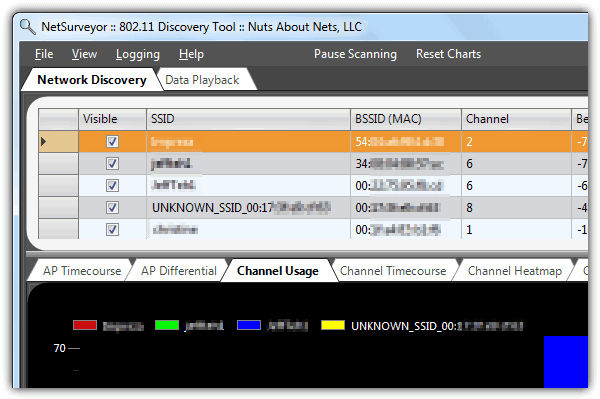Uncheck Visible for the UNKNOWN_SSID row
600x399 pixels.
[112, 208]
